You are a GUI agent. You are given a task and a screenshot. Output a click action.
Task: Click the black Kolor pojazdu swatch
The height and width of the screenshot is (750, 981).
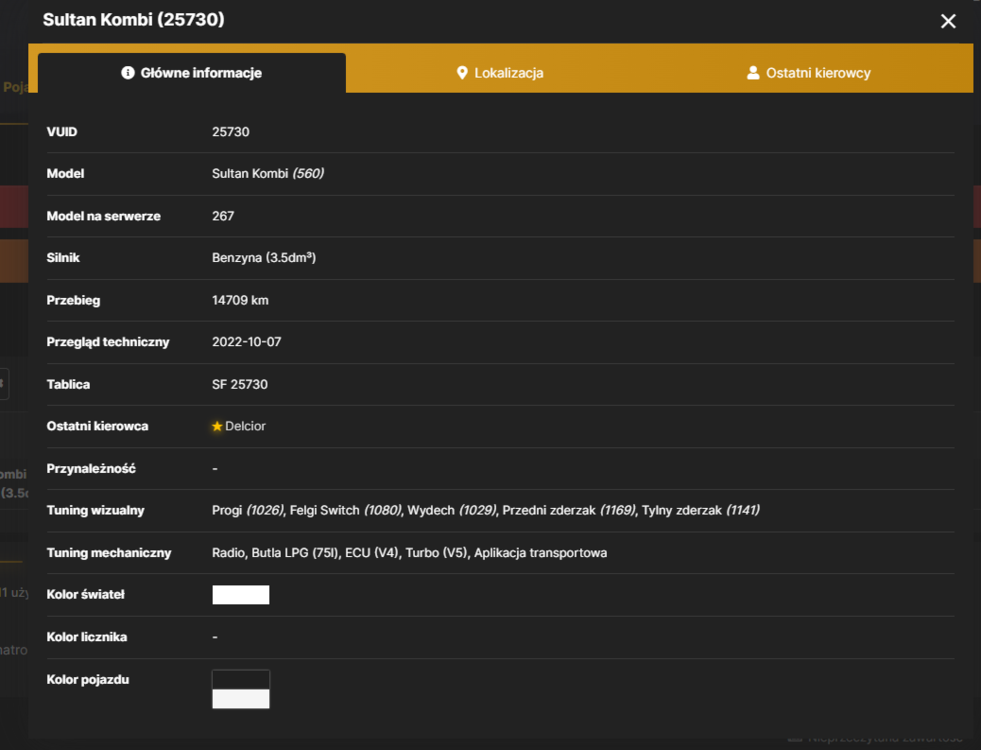pos(241,679)
